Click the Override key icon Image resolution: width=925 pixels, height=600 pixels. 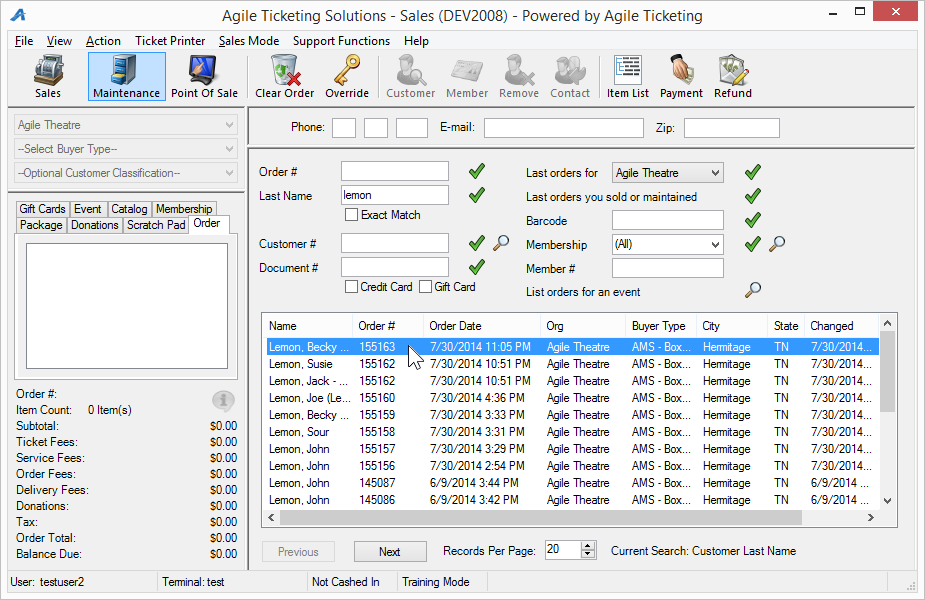[347, 77]
